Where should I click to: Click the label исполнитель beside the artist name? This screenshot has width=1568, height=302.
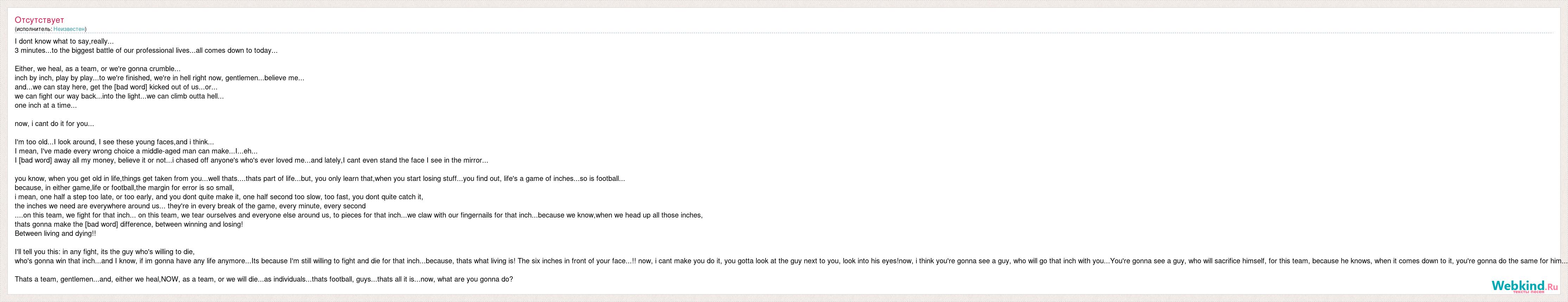33,29
